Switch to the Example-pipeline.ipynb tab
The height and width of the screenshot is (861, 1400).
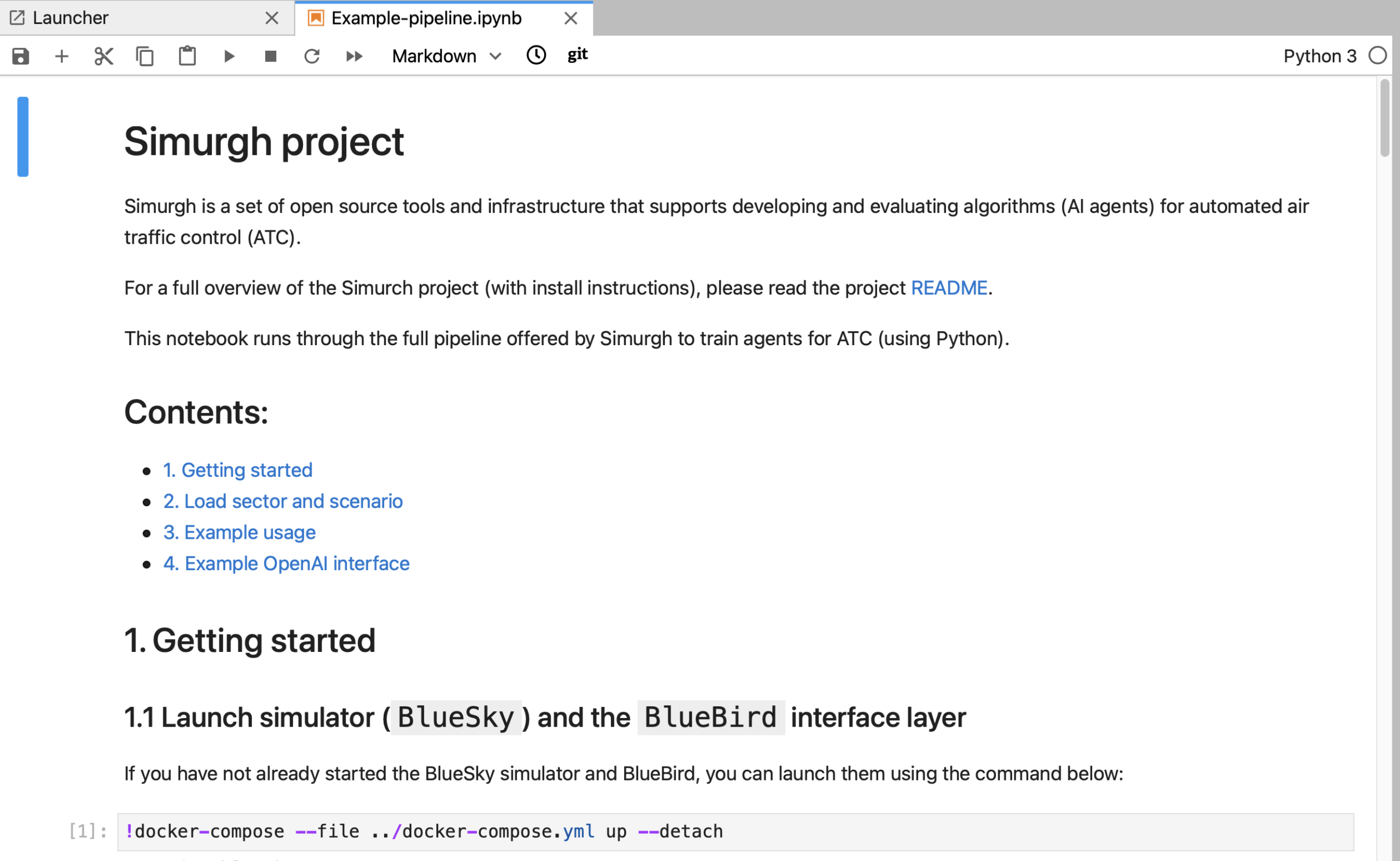click(444, 18)
